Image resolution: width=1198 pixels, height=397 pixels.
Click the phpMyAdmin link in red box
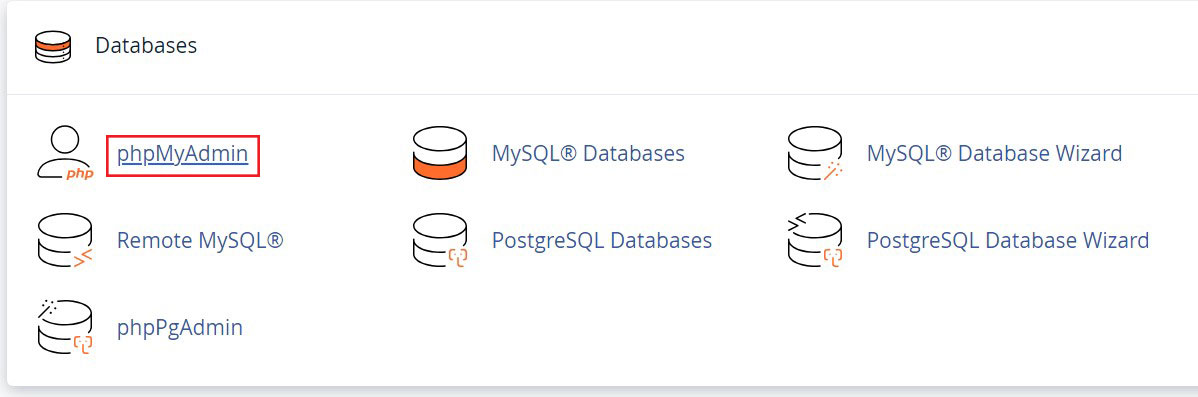[183, 154]
